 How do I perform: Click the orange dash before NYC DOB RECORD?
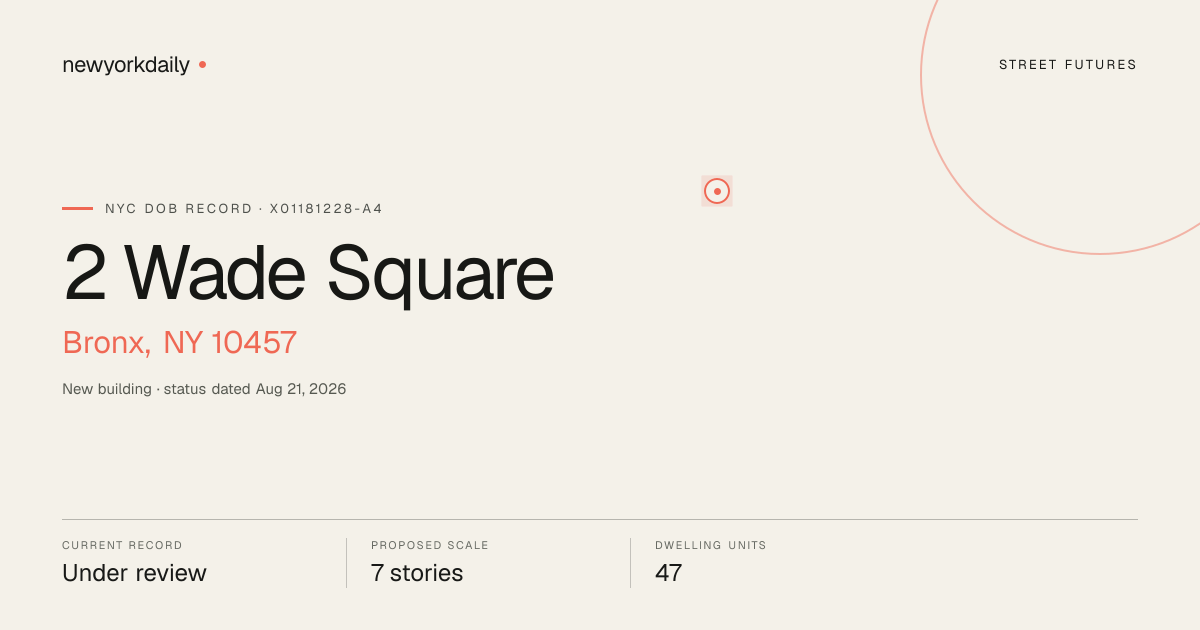tap(77, 208)
